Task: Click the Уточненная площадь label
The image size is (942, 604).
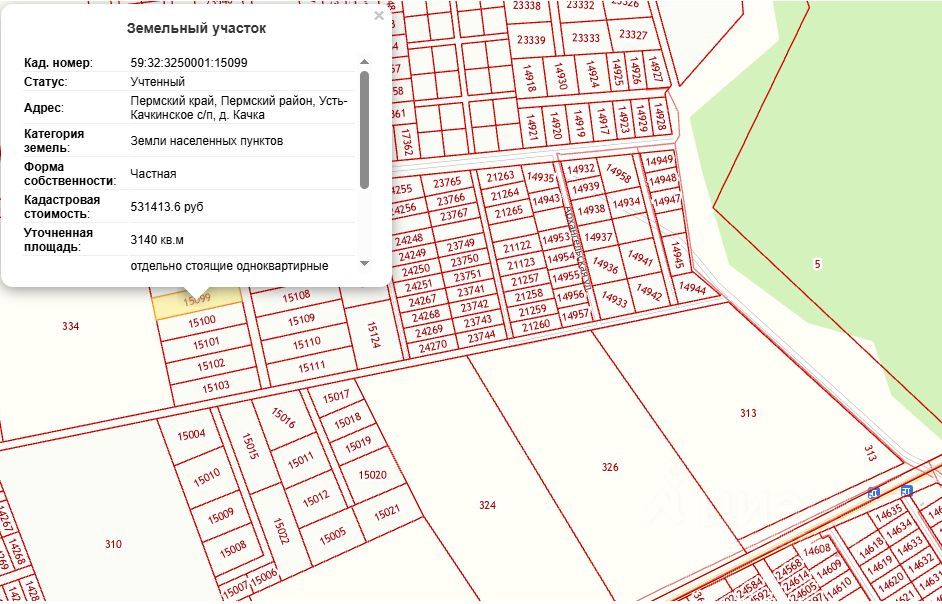Action: (58, 240)
